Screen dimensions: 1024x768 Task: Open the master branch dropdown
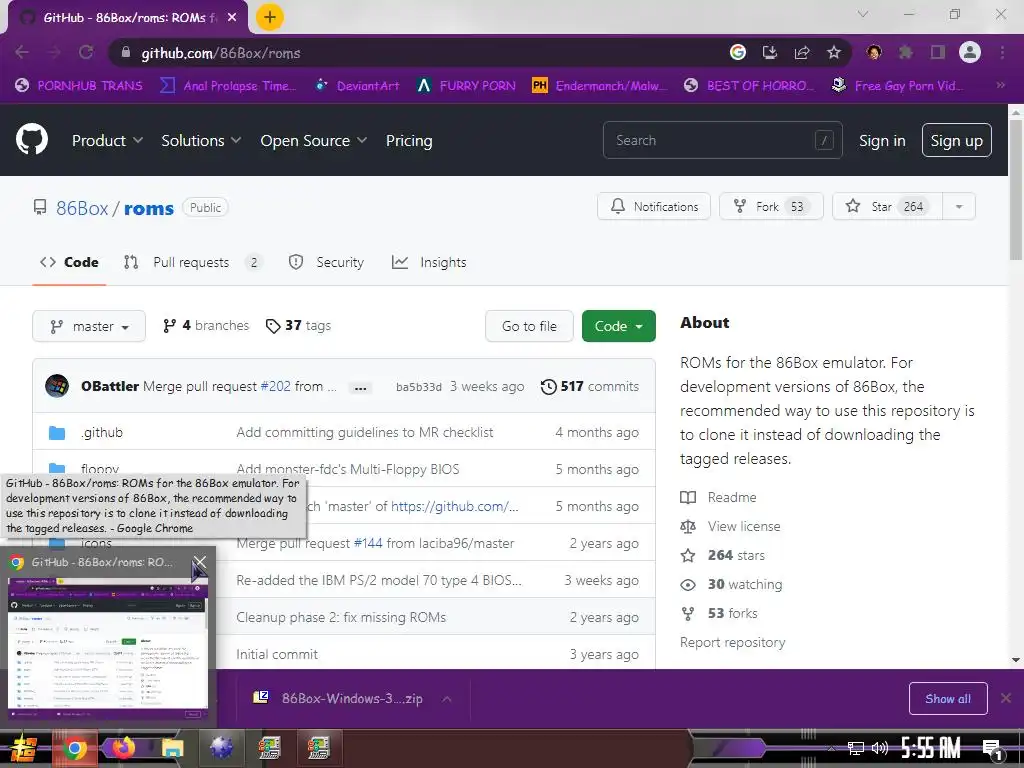click(89, 326)
